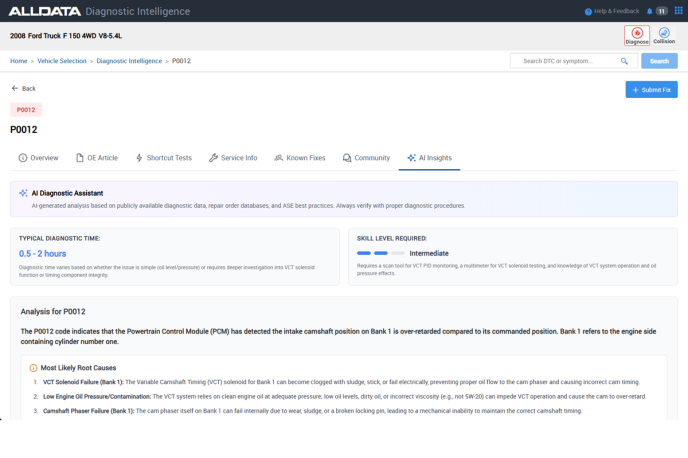Select the AI Insights tab

click(429, 157)
